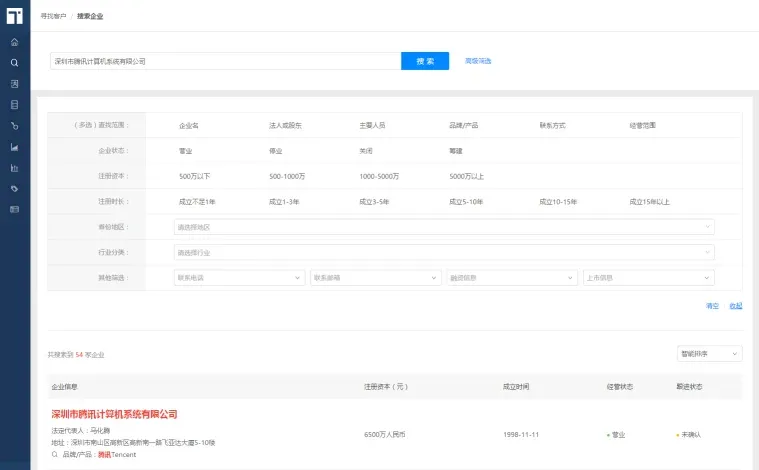Click the 1998-11-11 founding date
Screen dimensions: 759x470
pos(521,435)
